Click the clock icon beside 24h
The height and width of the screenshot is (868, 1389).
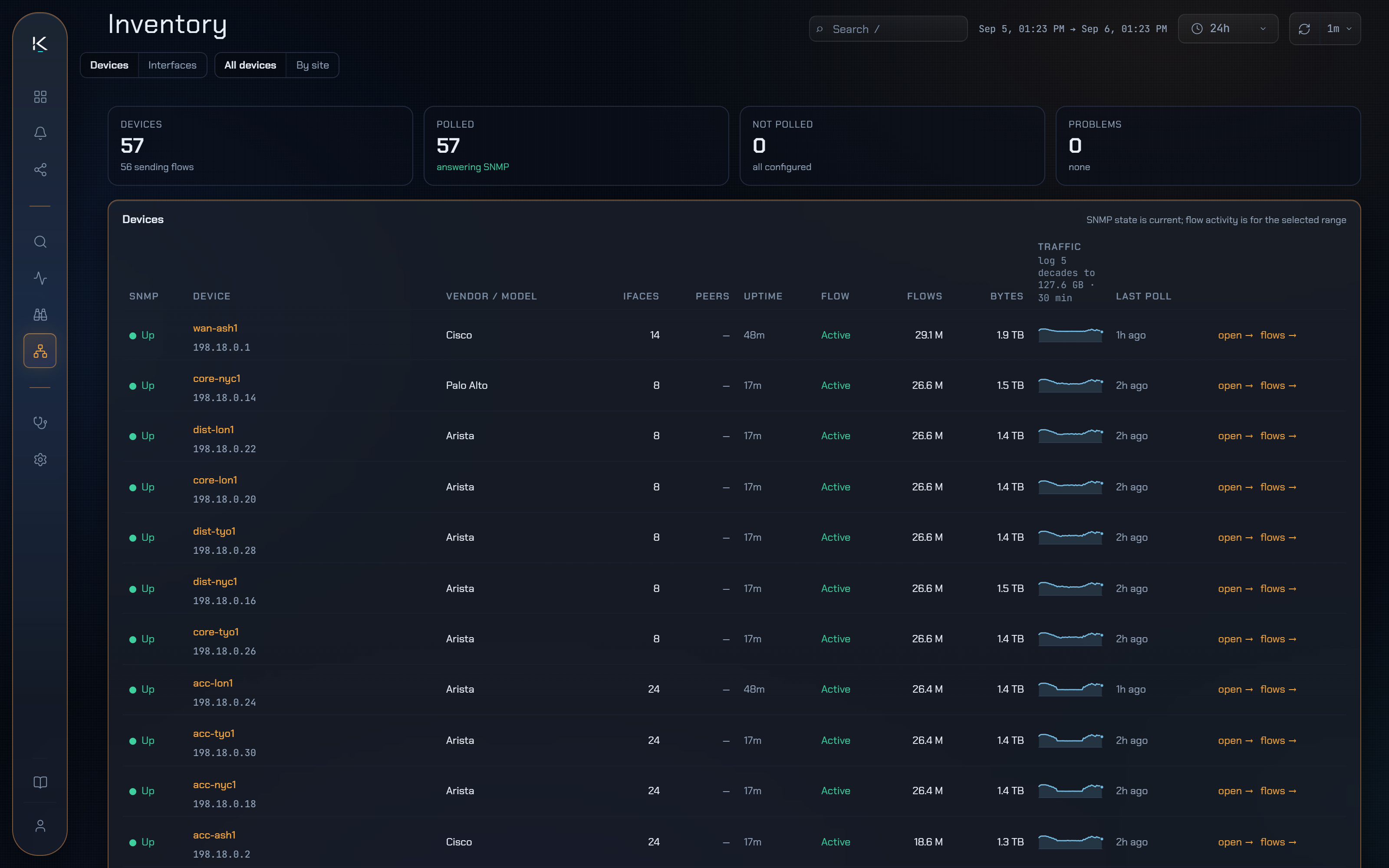coord(1197,29)
